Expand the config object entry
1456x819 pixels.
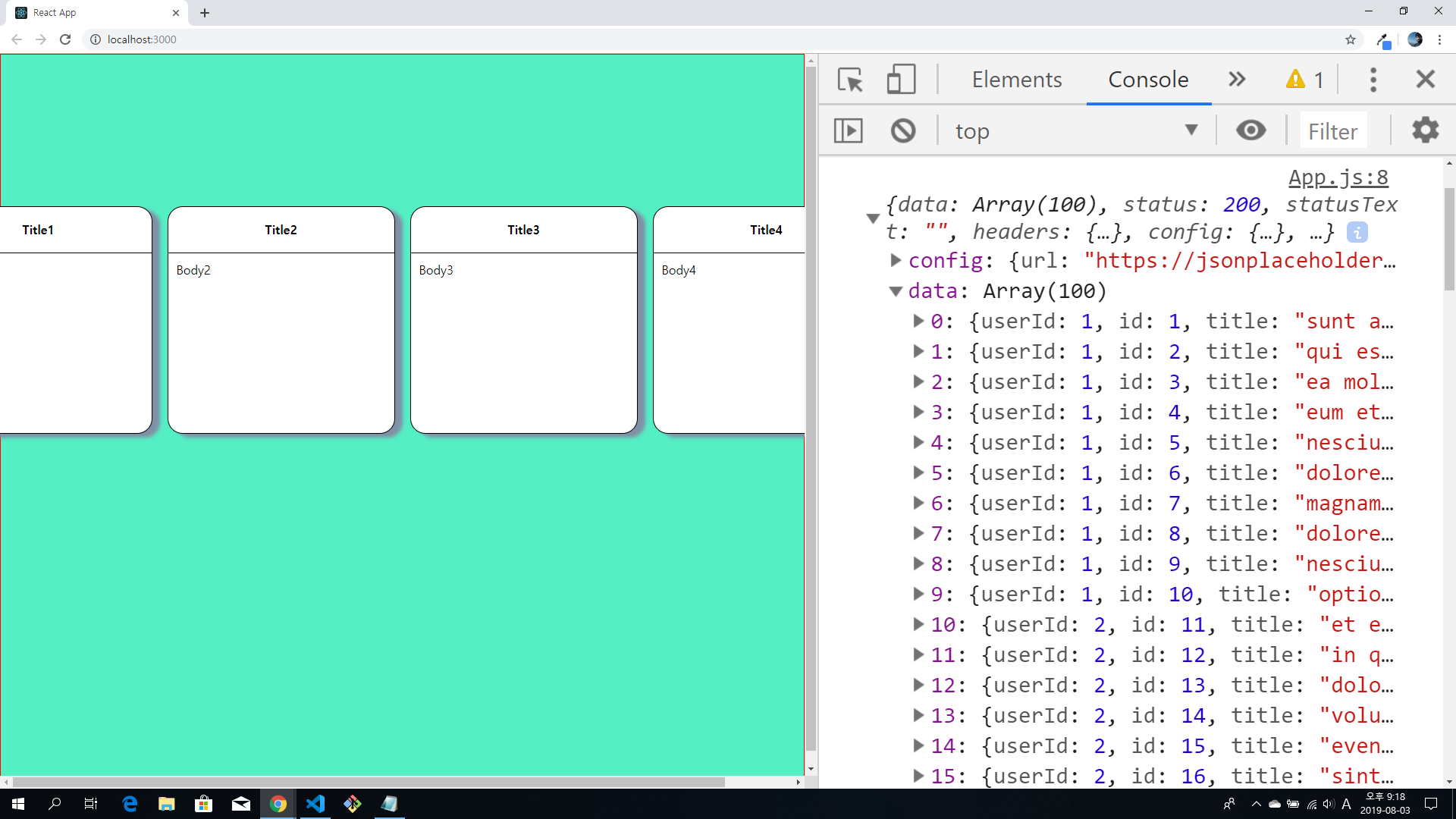click(x=896, y=261)
